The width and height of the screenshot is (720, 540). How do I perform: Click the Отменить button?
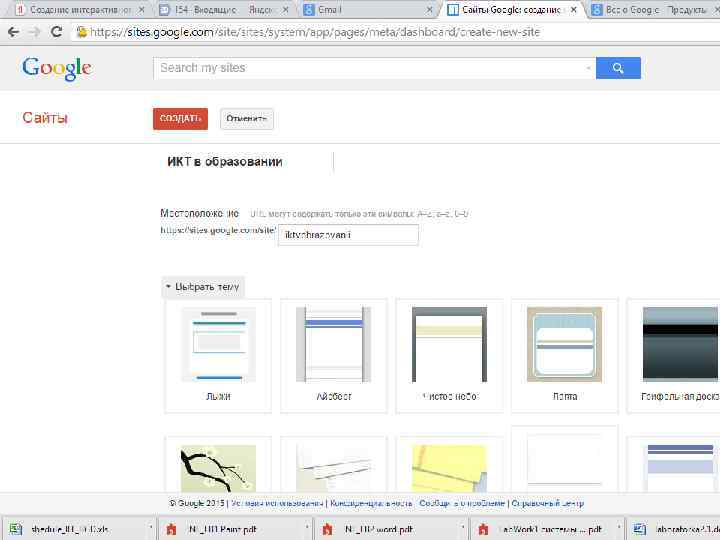coord(247,119)
